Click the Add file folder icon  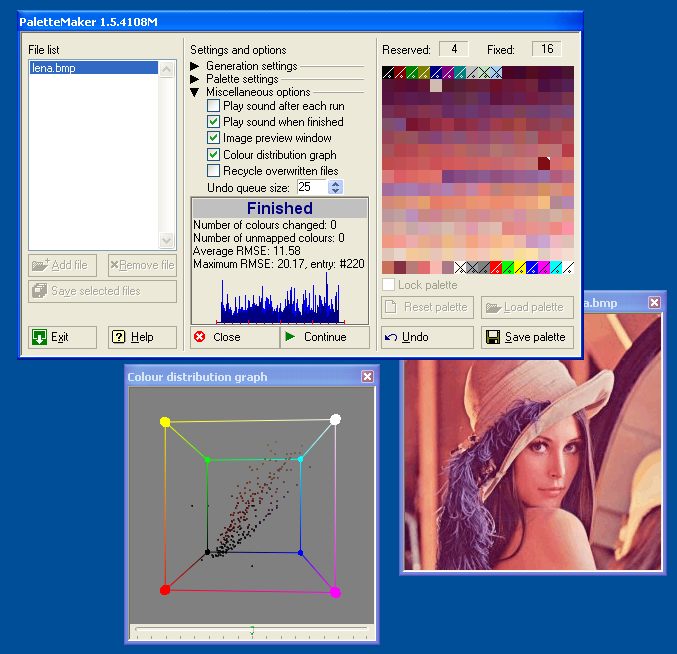click(x=41, y=265)
